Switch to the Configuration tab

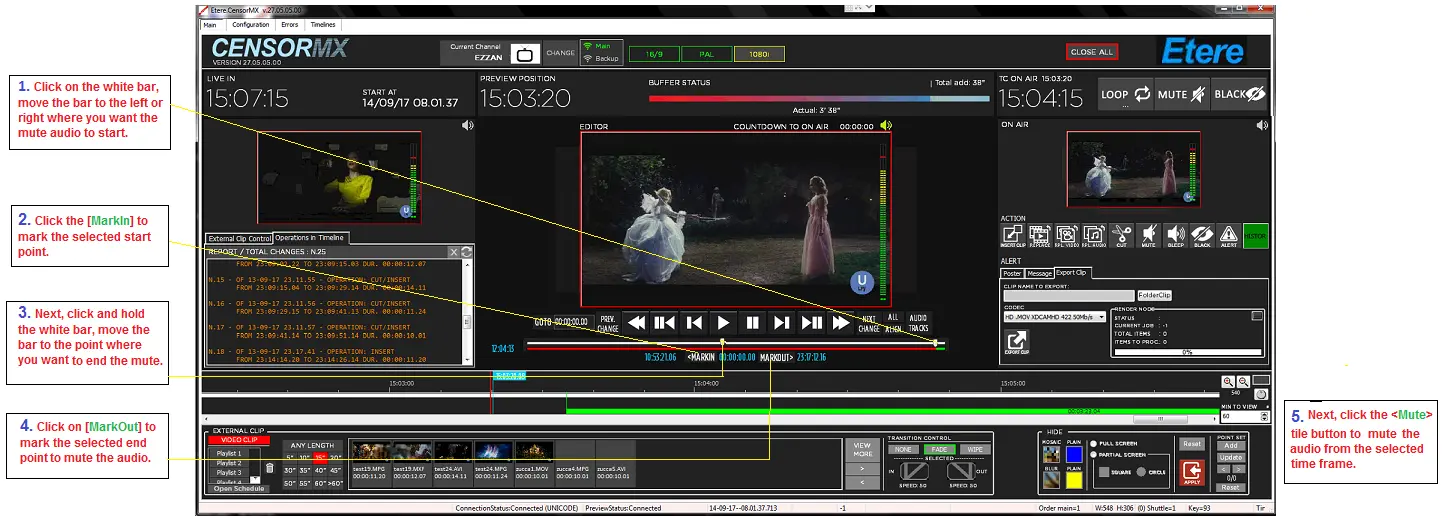tap(250, 25)
